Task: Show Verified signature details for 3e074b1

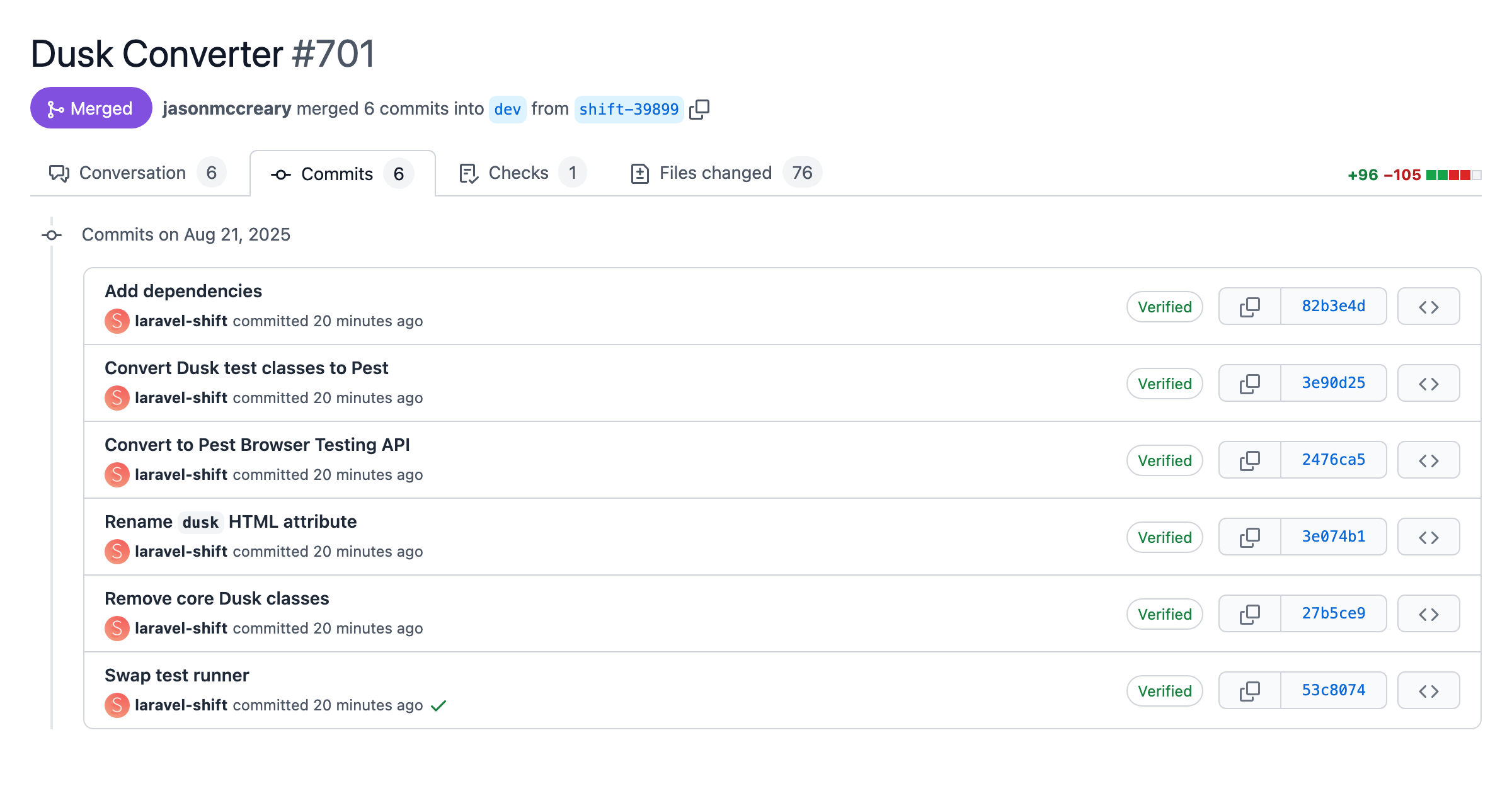Action: coord(1165,537)
